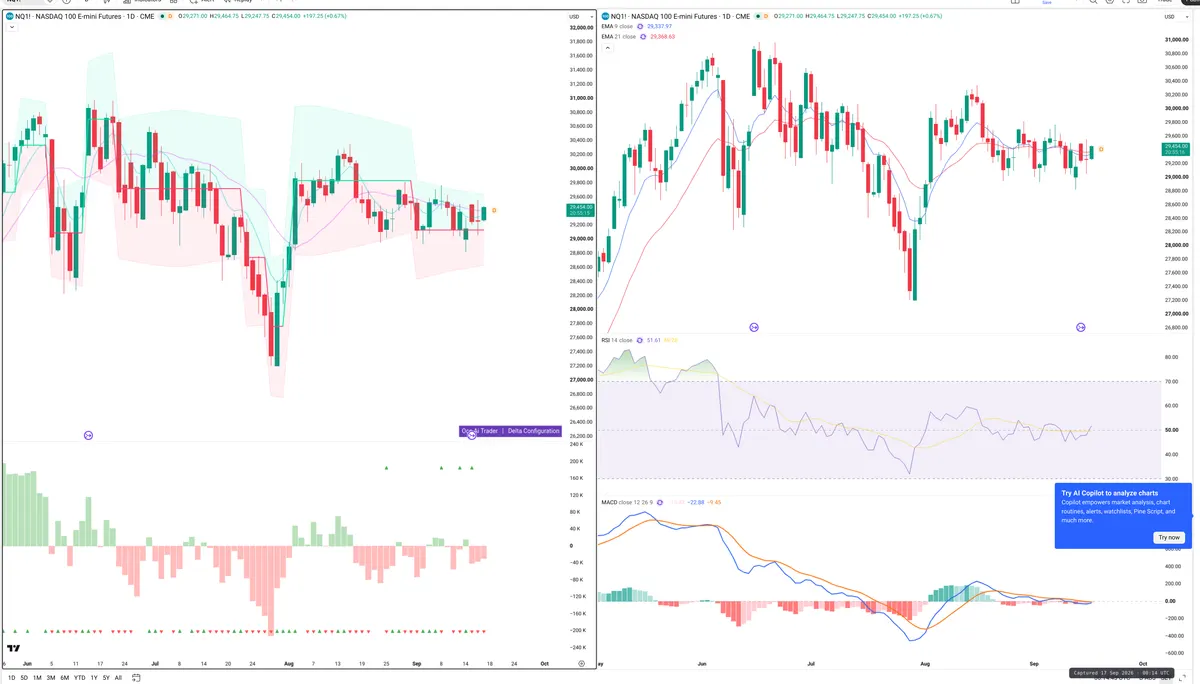The image size is (1200, 684).
Task: Click the RSI 14 close indicator label
Action: pyautogui.click(x=617, y=340)
